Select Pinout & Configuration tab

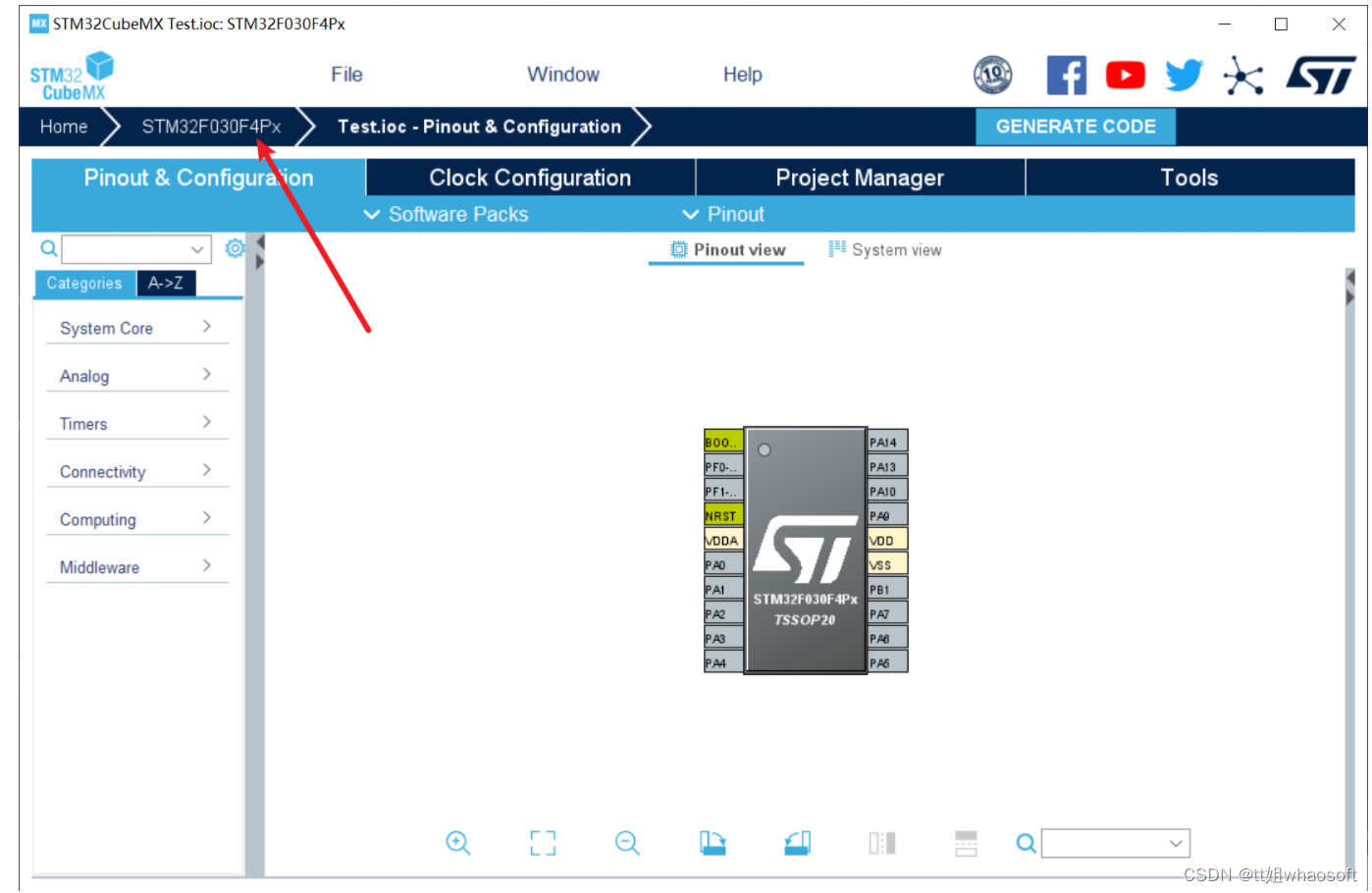point(198,178)
